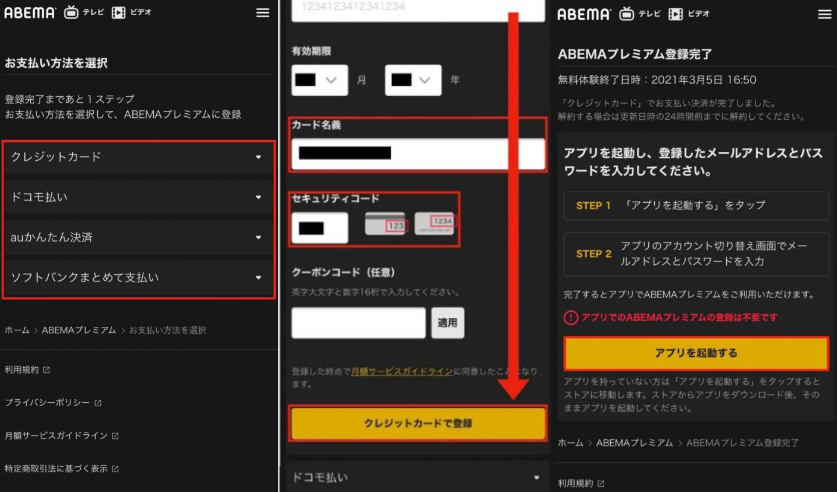This screenshot has height=492, width=837.
Task: Click お支払い方法を選択 heading
Action: [56, 63]
